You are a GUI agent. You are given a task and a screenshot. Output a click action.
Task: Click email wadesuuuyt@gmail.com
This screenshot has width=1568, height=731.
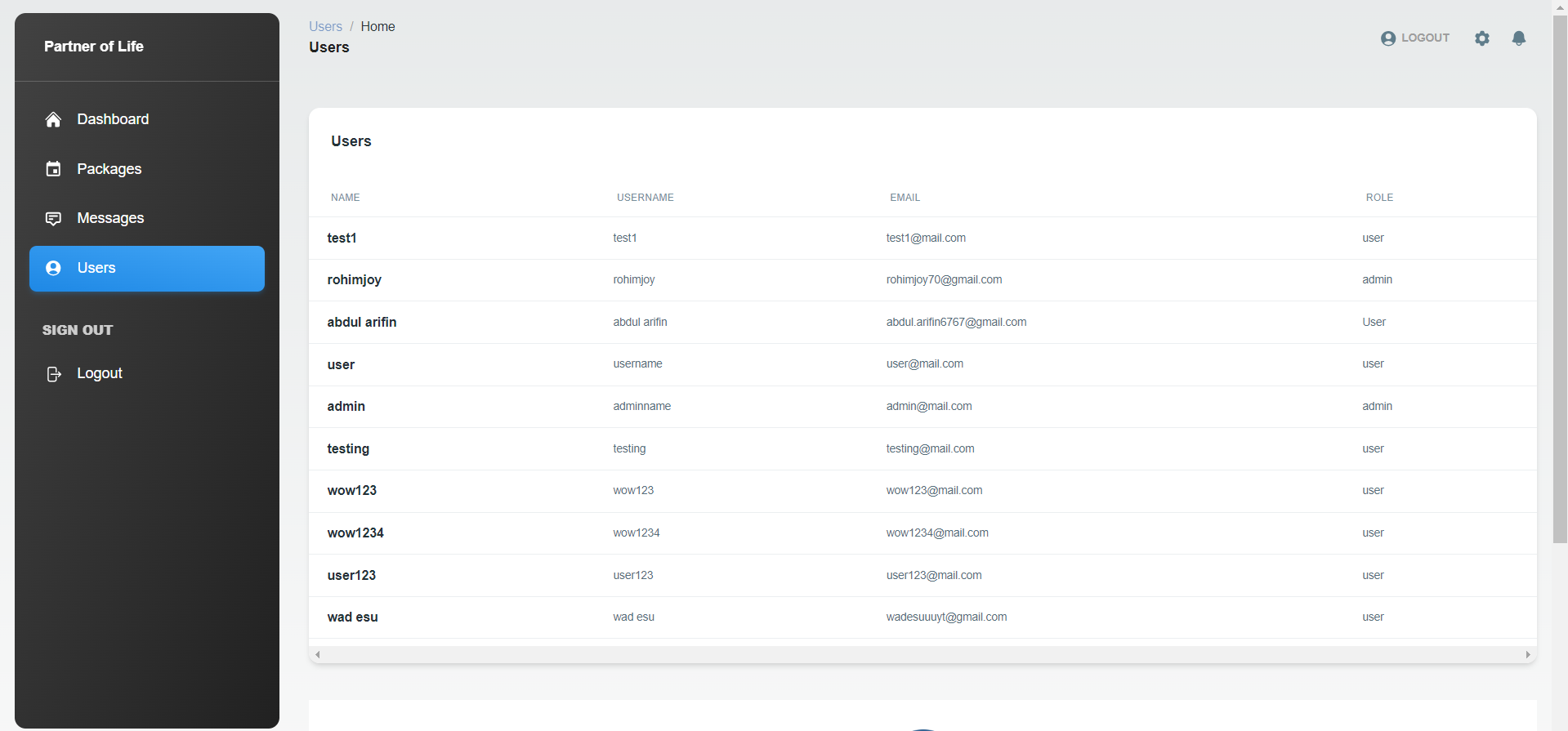click(946, 617)
